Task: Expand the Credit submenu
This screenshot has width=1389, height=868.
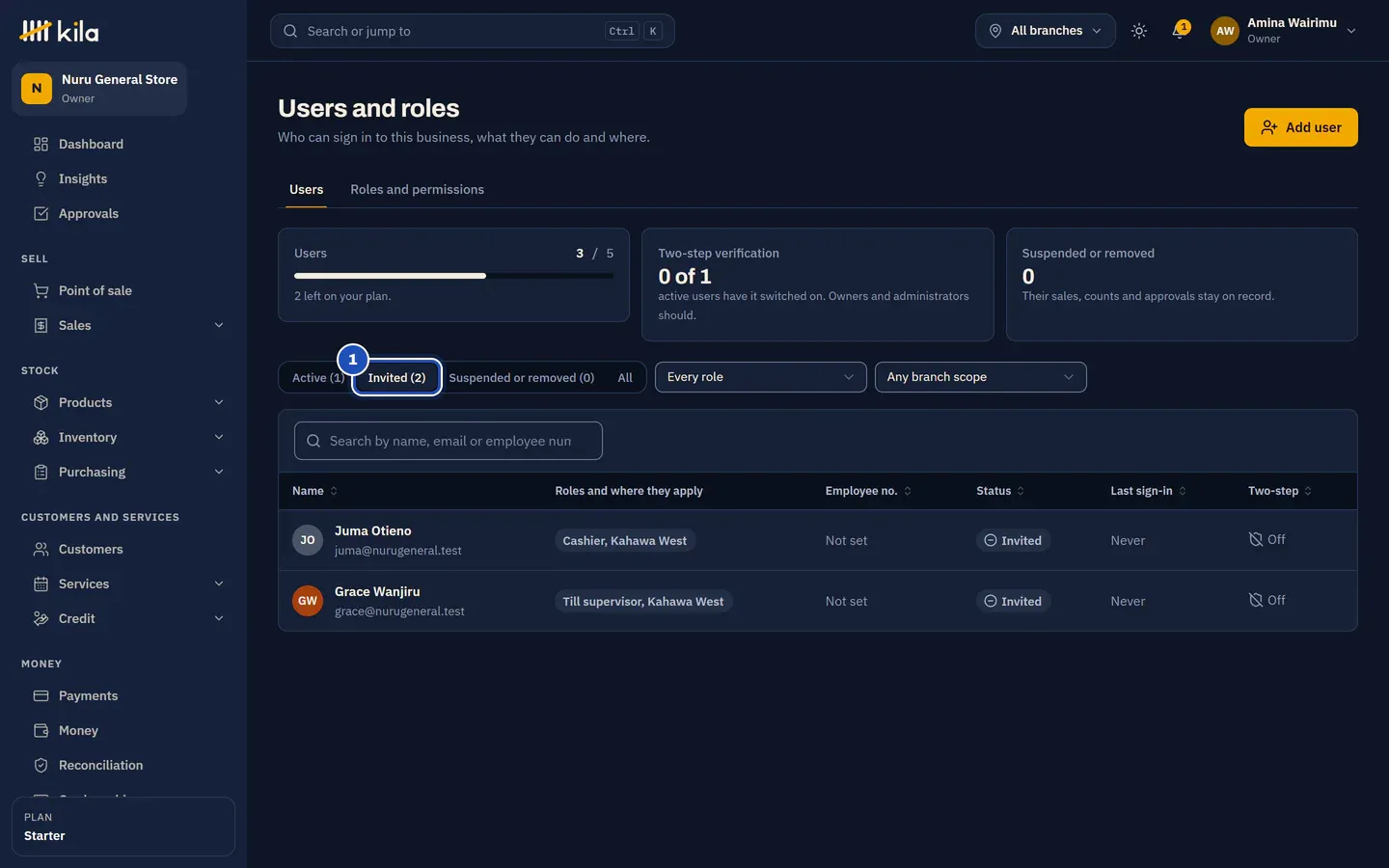Action: click(x=219, y=619)
